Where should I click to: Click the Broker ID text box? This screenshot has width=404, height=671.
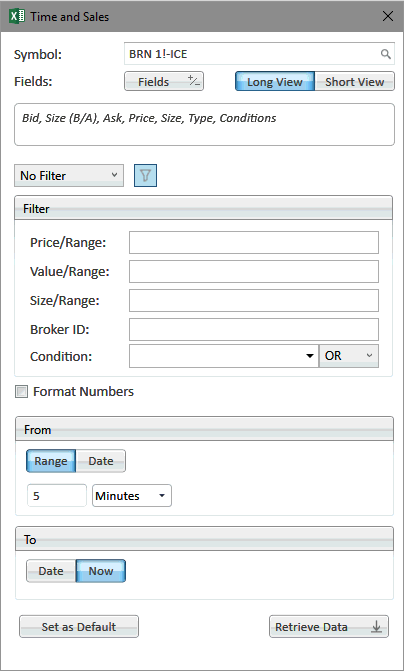point(254,330)
